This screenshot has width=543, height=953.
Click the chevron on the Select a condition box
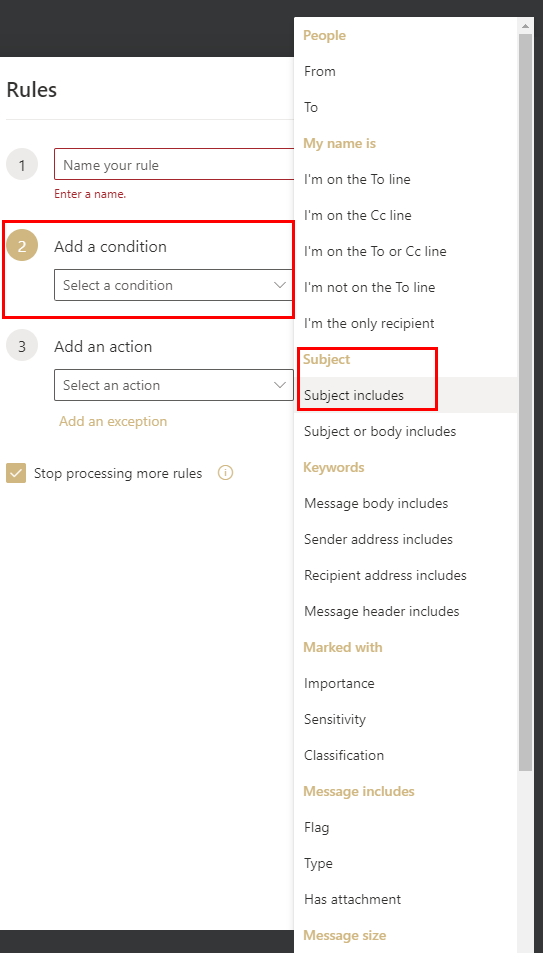280,285
